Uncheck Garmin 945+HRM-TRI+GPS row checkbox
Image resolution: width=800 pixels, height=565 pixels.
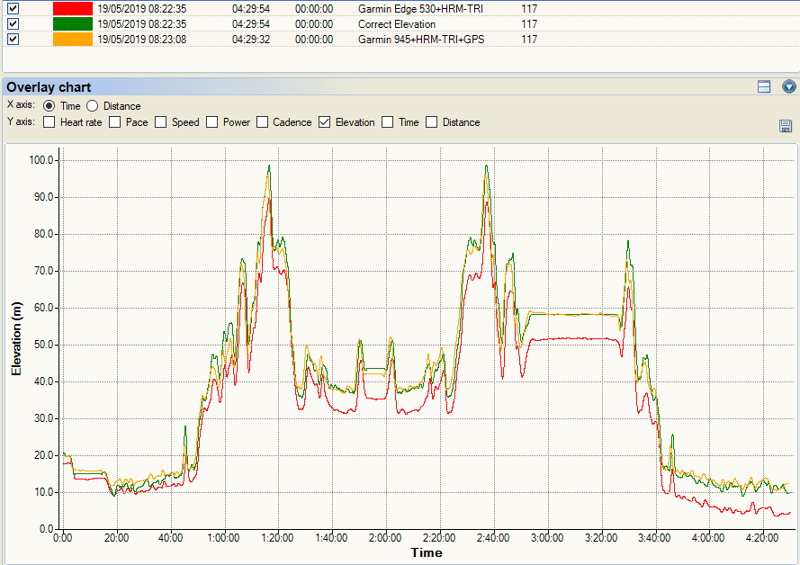[13, 39]
